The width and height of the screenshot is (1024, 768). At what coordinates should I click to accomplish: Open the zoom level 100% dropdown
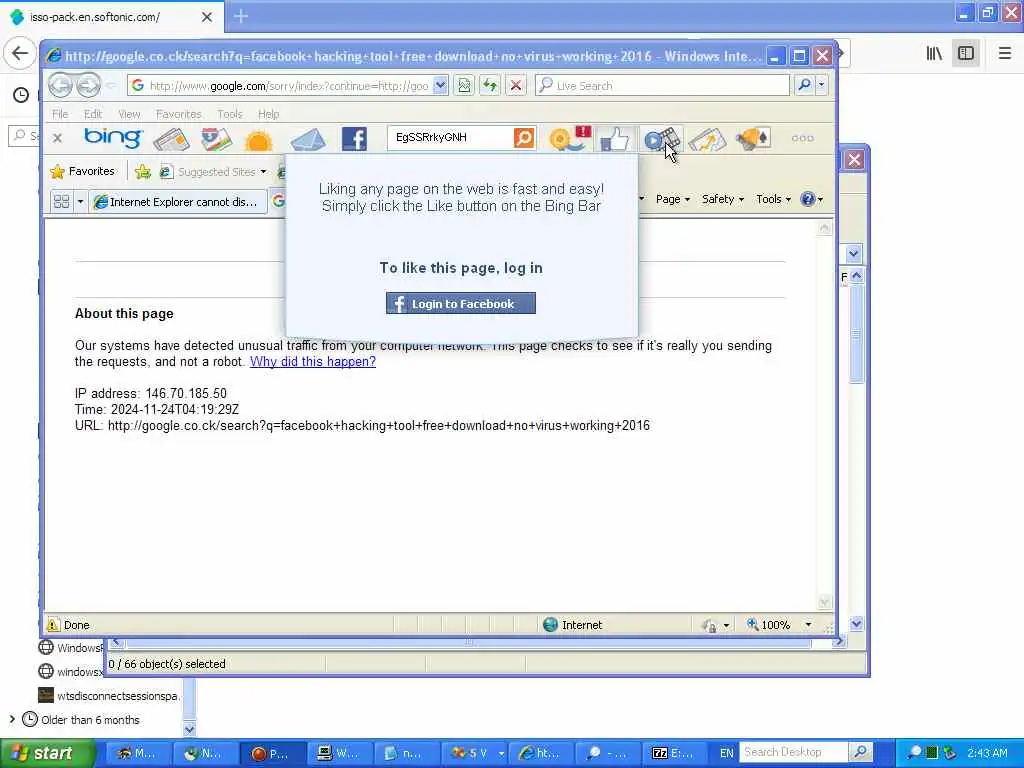808,625
